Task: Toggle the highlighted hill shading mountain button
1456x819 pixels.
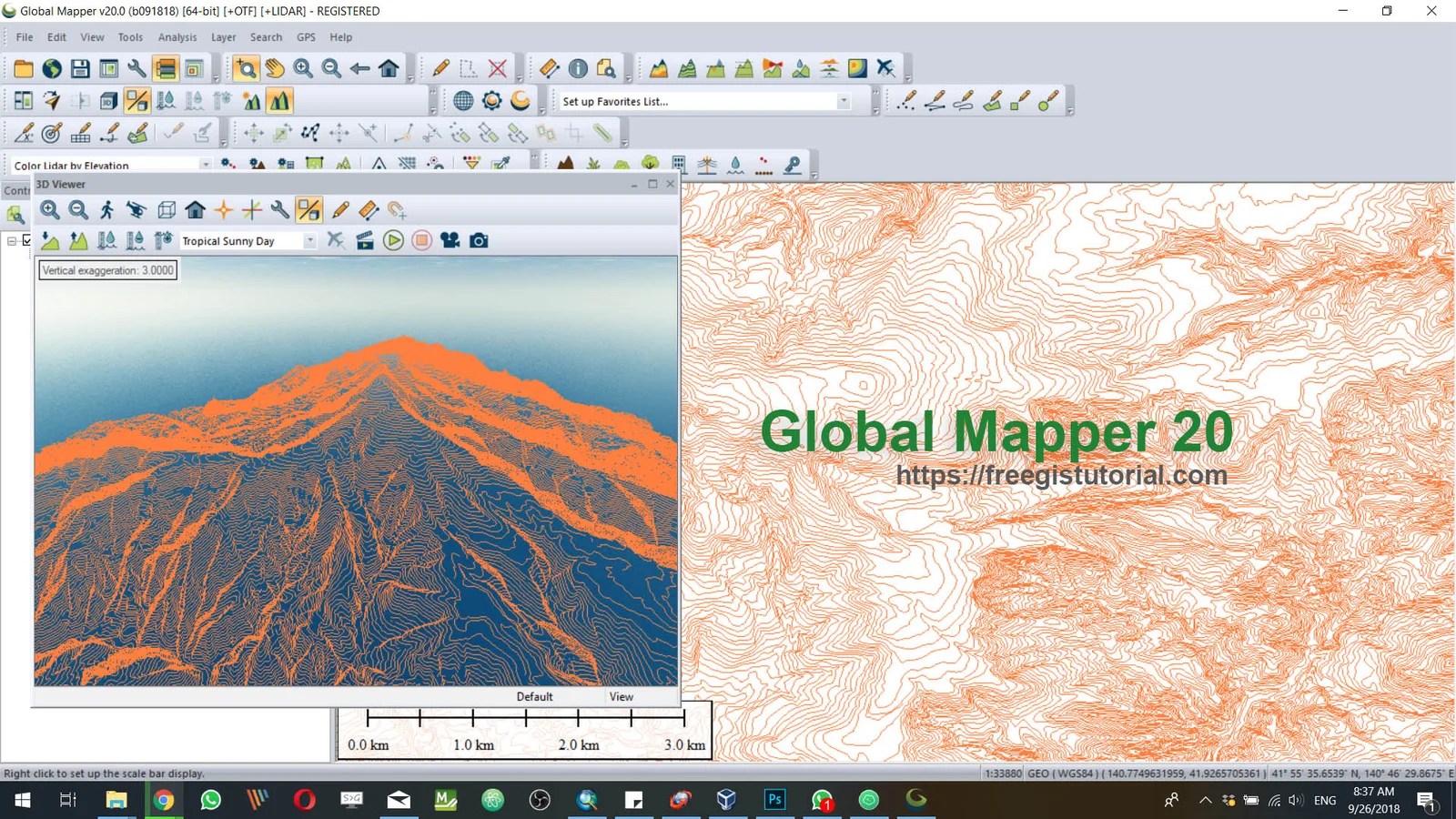Action: coord(279,101)
